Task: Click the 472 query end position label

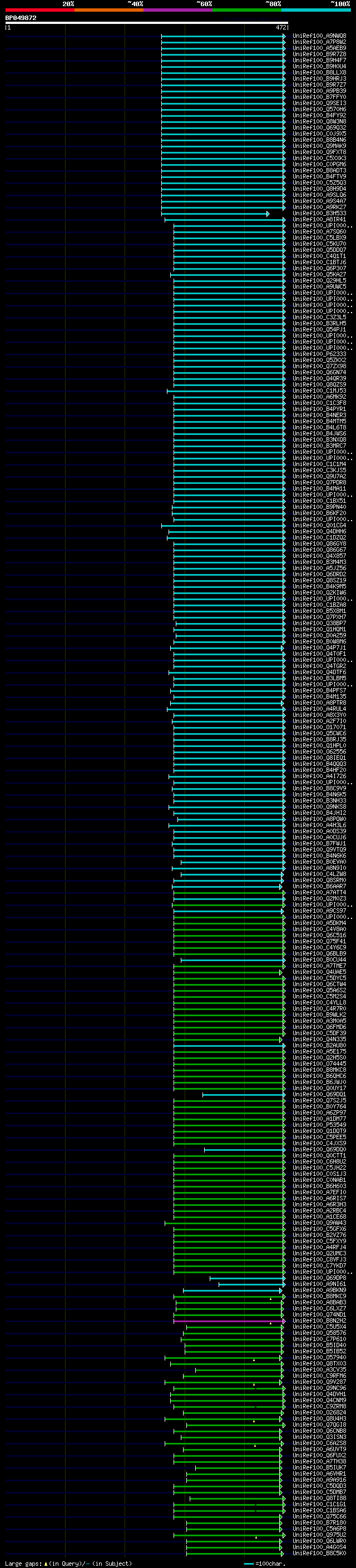Action: tap(280, 27)
